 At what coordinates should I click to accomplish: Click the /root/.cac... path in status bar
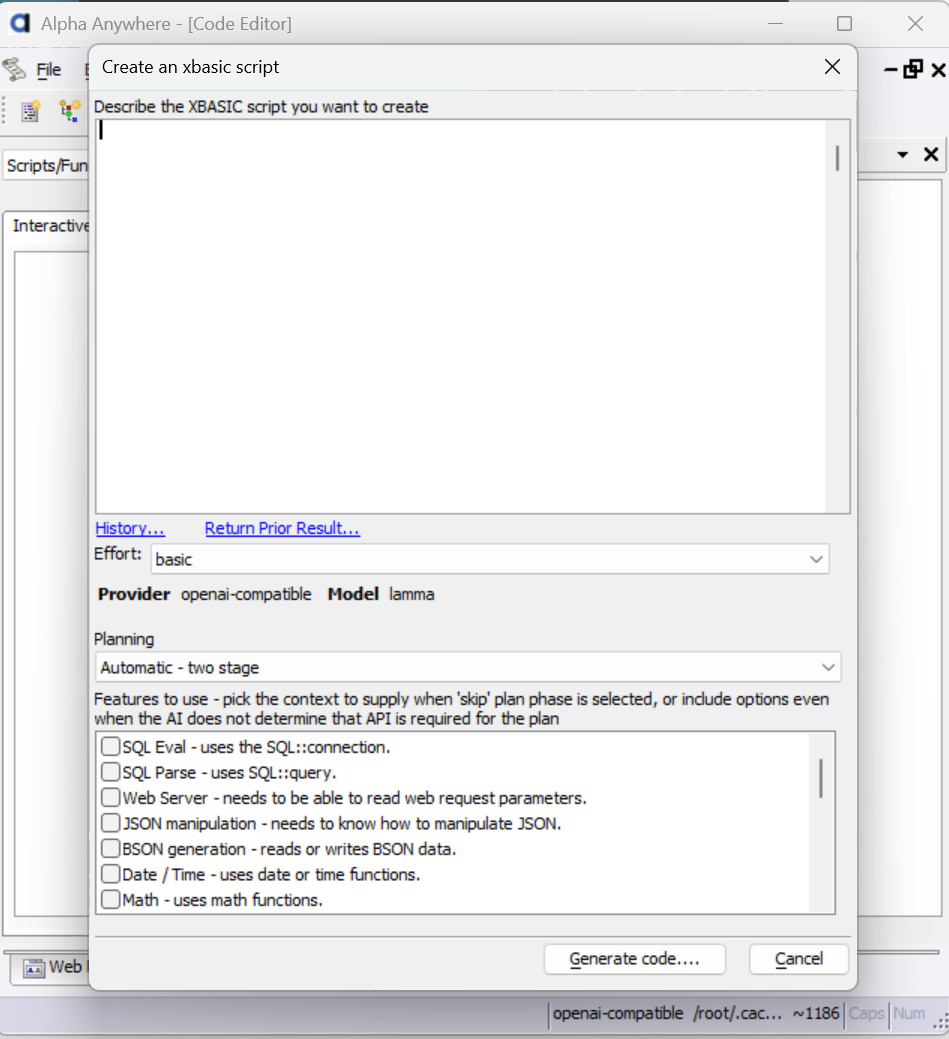pyautogui.click(x=738, y=1014)
